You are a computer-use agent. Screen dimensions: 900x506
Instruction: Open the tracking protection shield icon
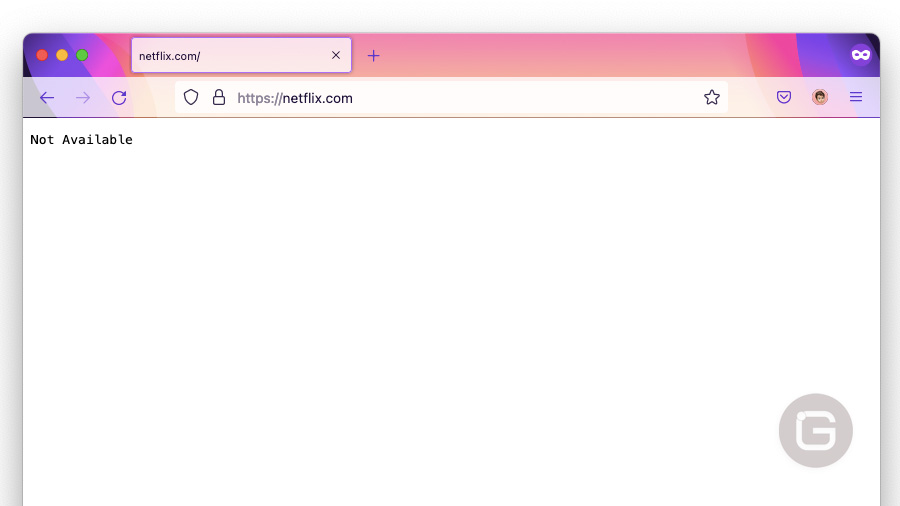click(191, 98)
